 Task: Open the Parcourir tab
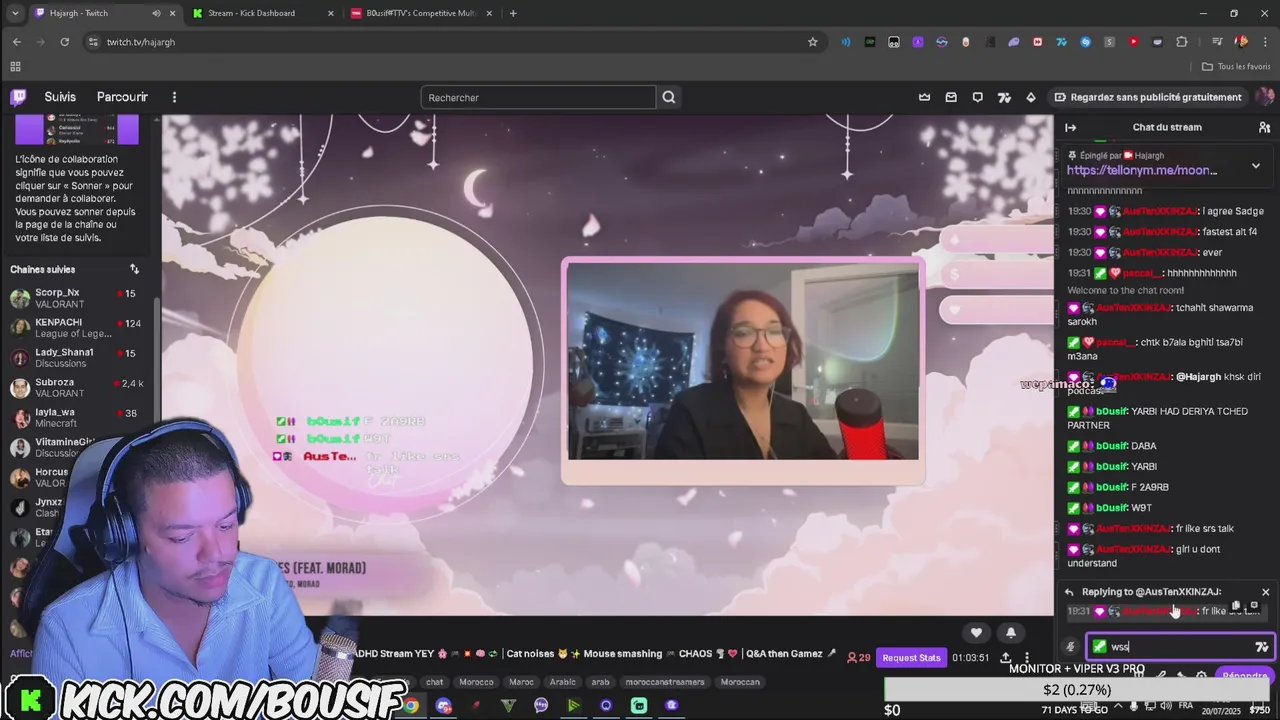[122, 97]
